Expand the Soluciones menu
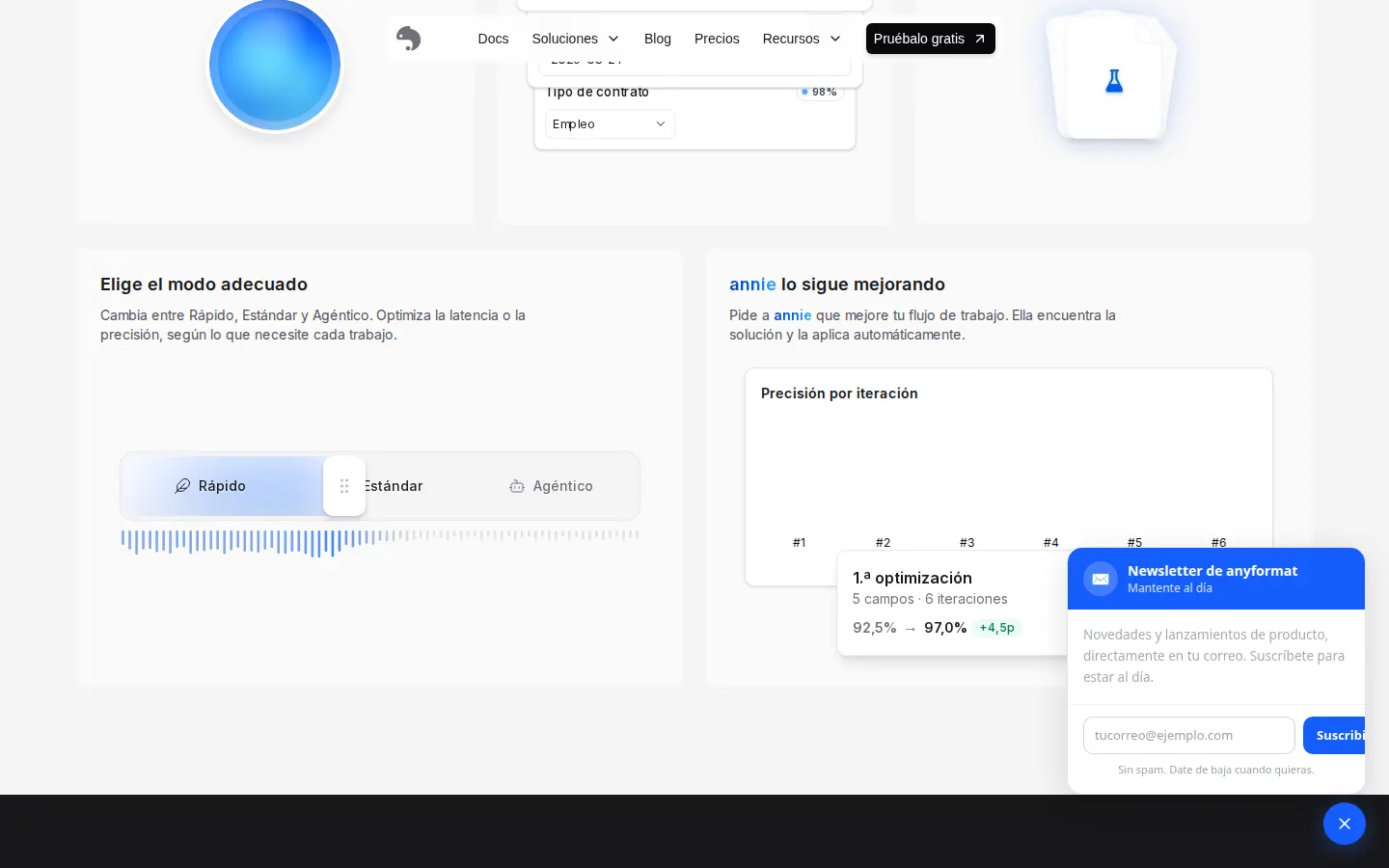Viewport: 1389px width, 868px height. point(575,39)
